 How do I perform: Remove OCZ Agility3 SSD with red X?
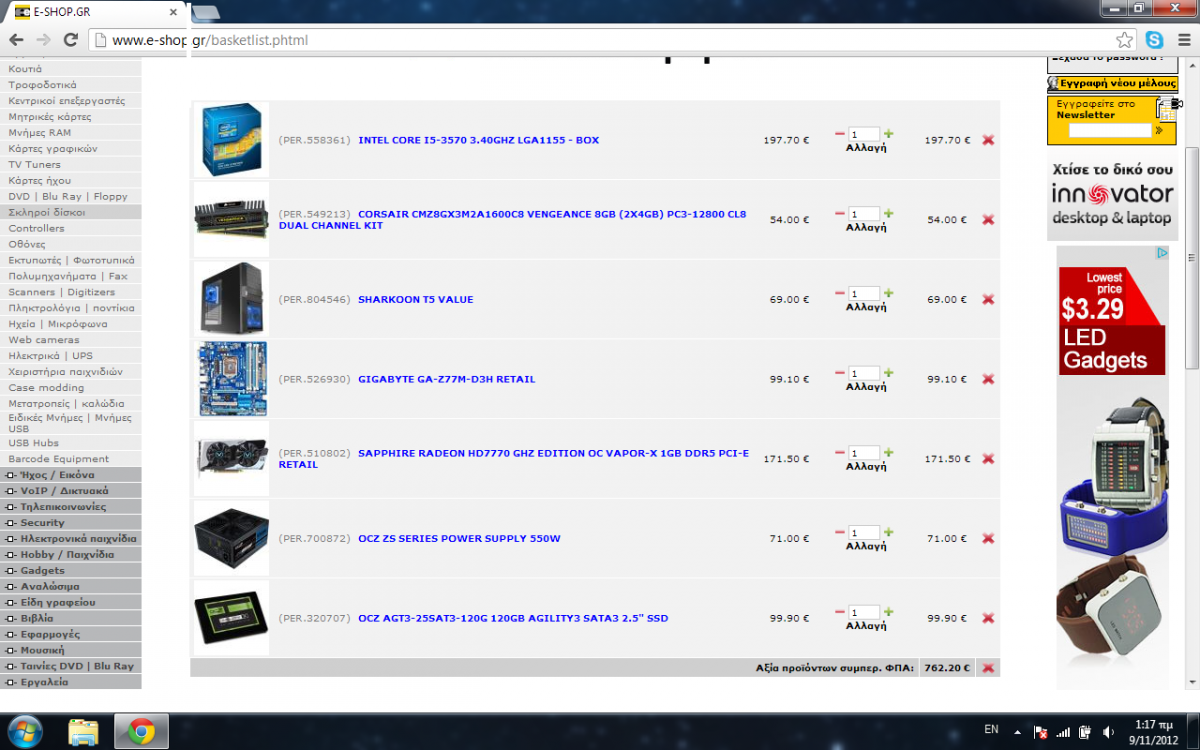[x=988, y=618]
